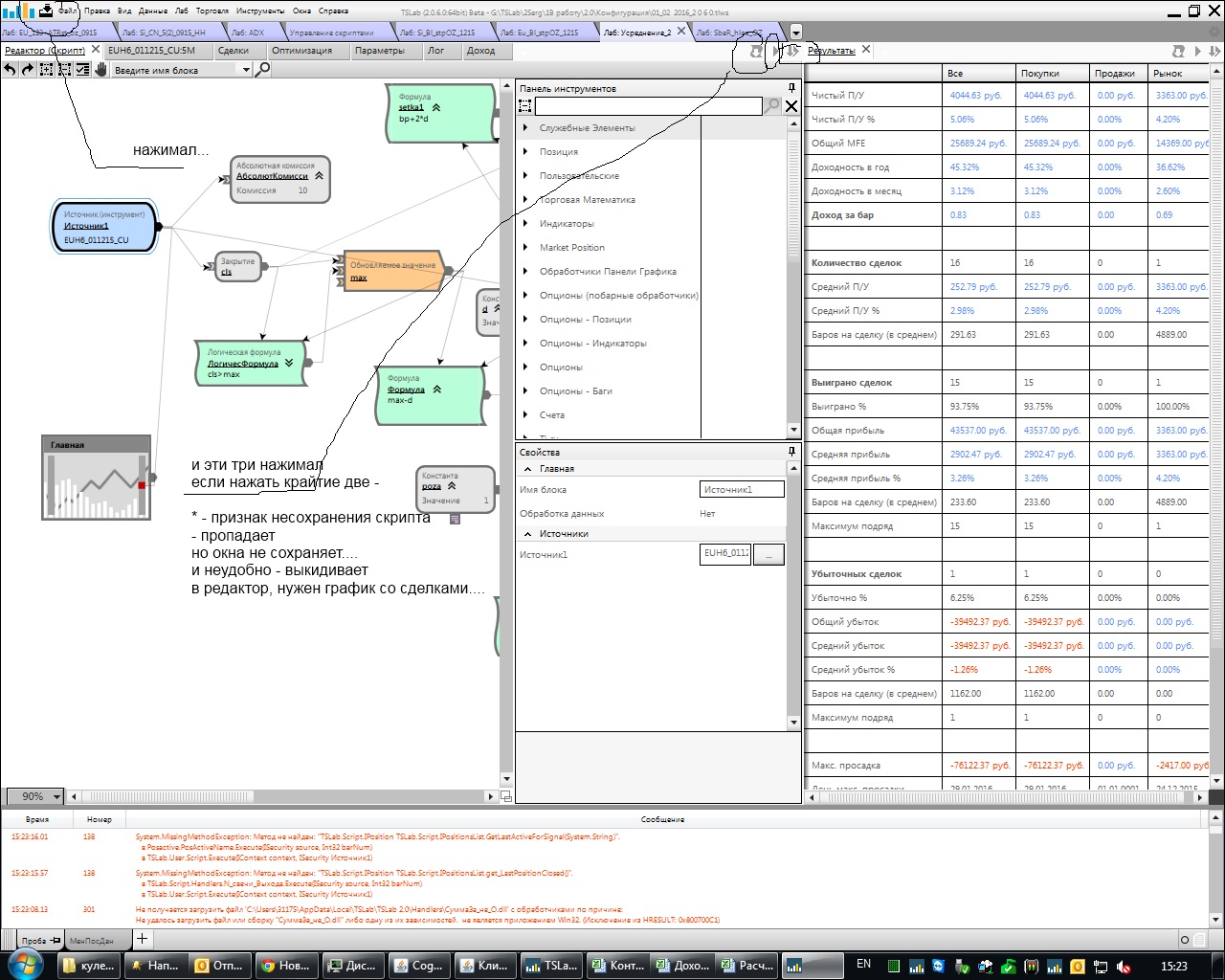
Task: Expand Торговая Математика category
Action: click(525, 200)
